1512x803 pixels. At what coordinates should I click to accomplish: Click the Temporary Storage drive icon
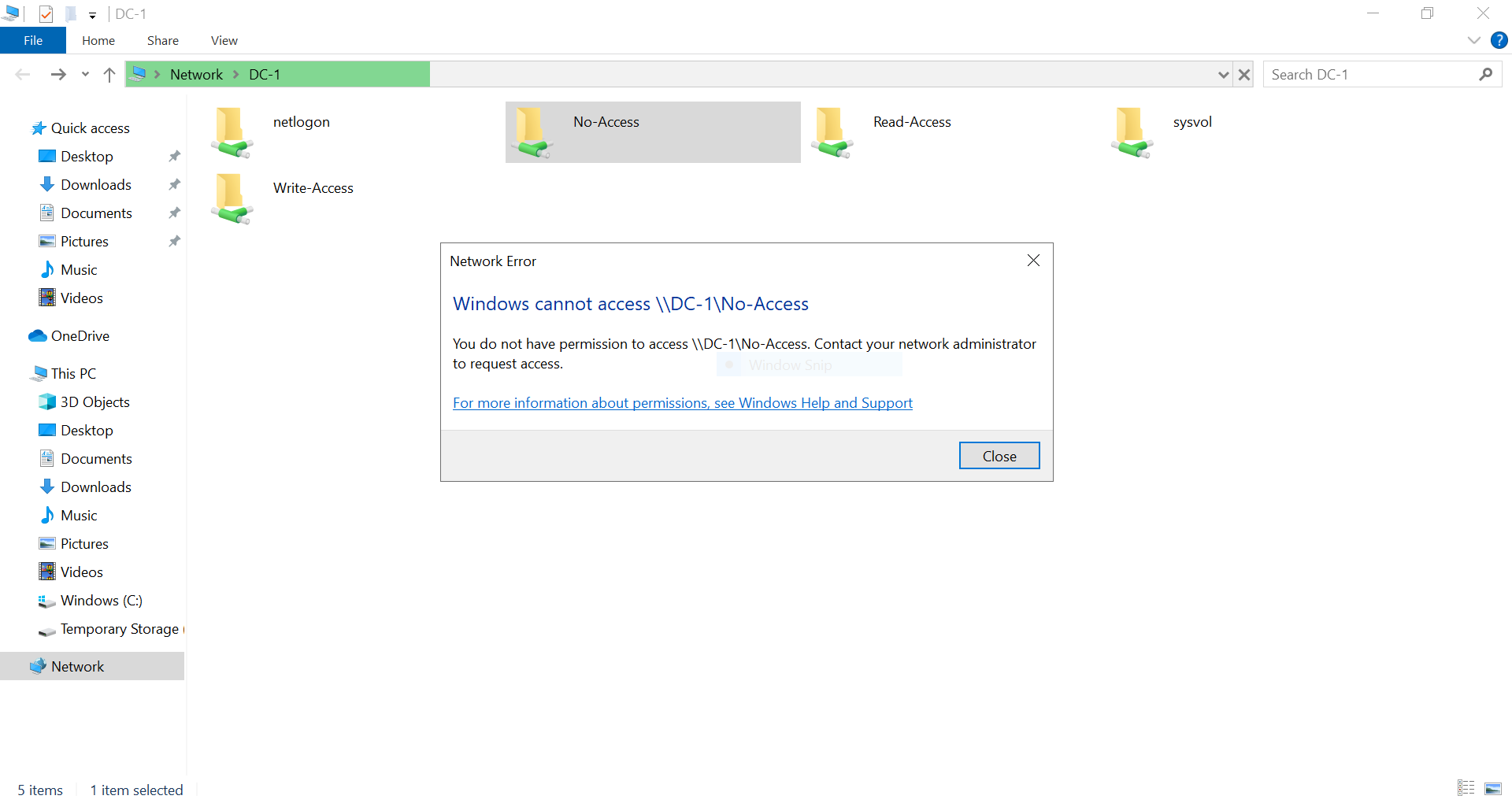coord(47,630)
